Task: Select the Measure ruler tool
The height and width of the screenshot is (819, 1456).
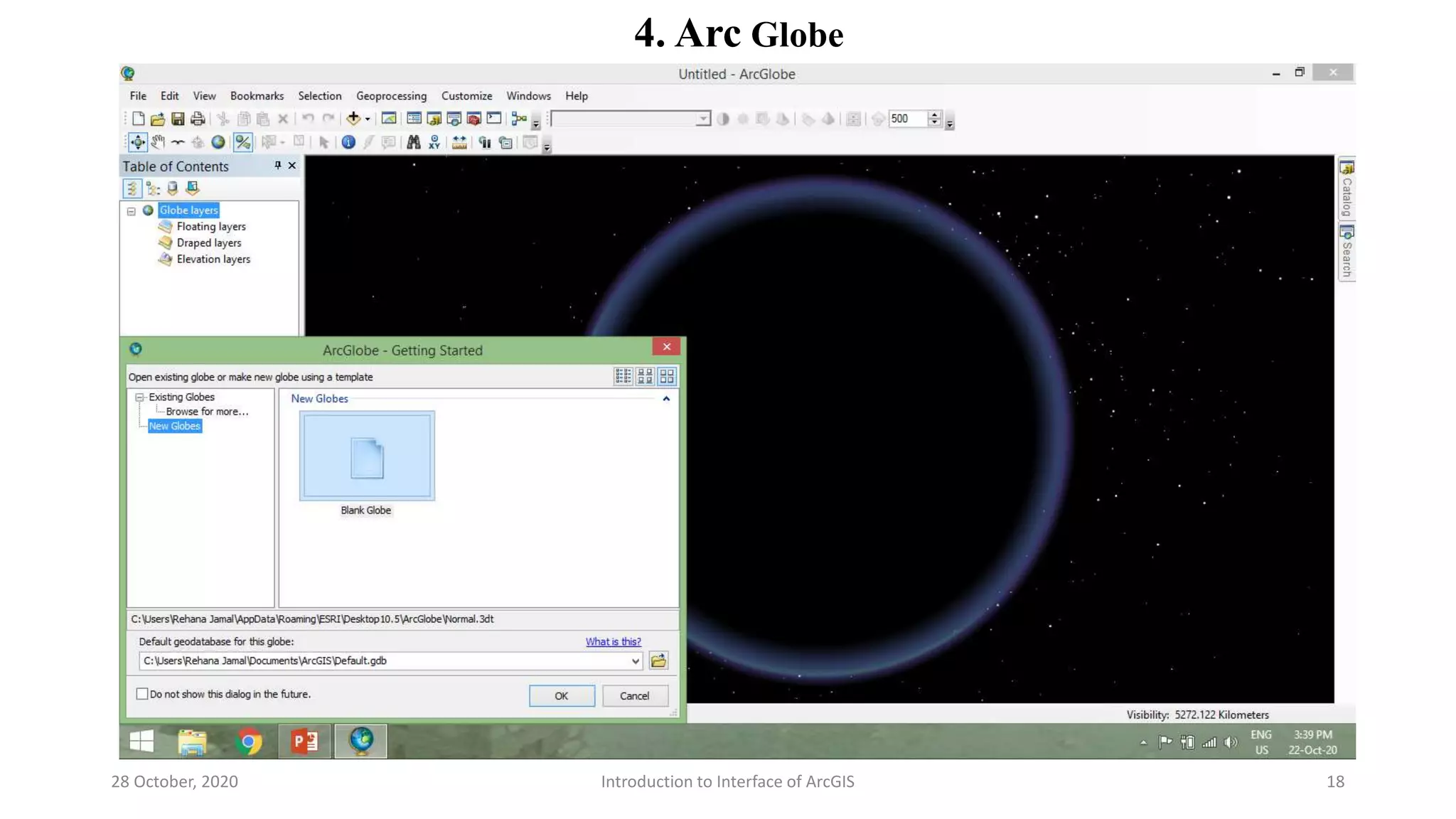Action: tap(459, 142)
